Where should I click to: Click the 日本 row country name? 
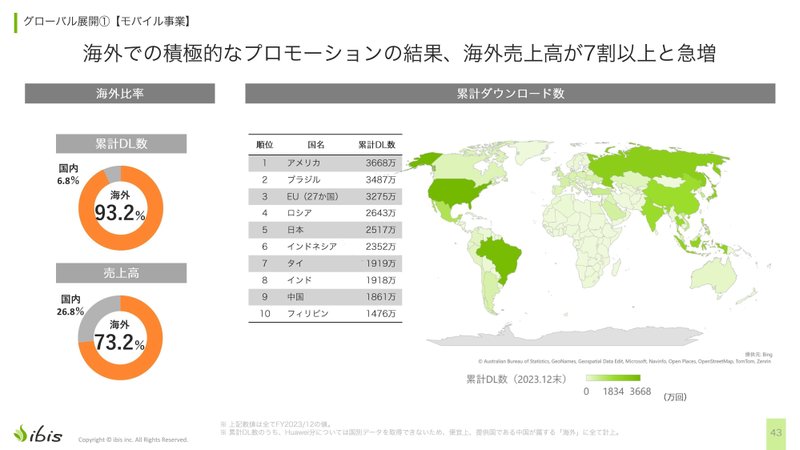coord(295,230)
